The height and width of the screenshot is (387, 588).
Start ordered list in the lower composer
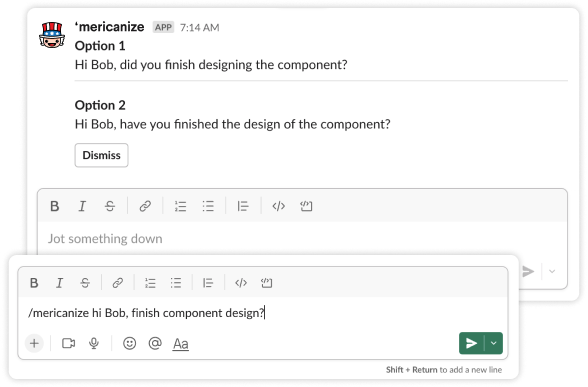150,283
